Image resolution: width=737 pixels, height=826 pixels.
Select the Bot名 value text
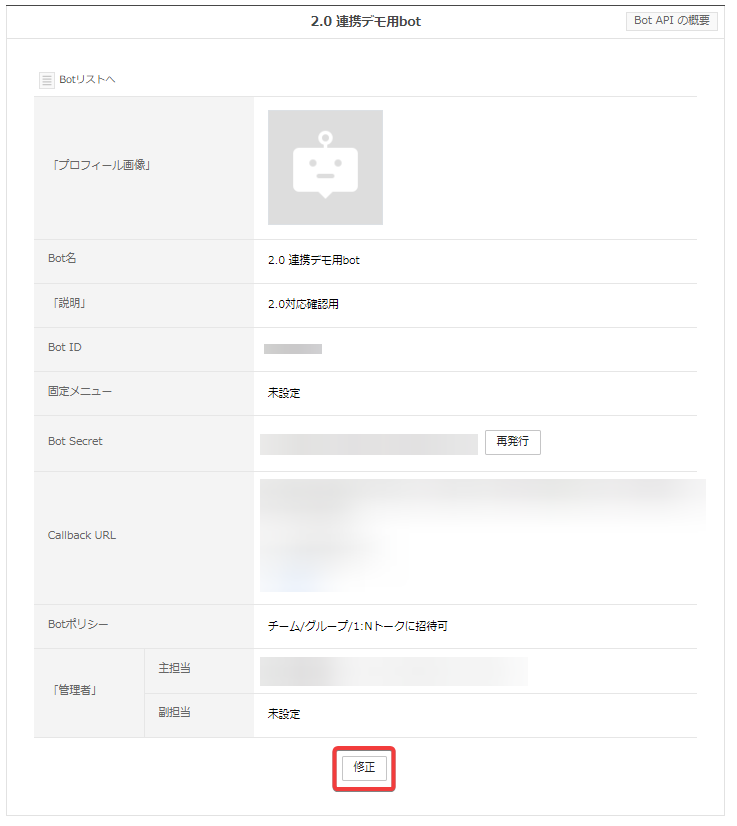tap(313, 260)
